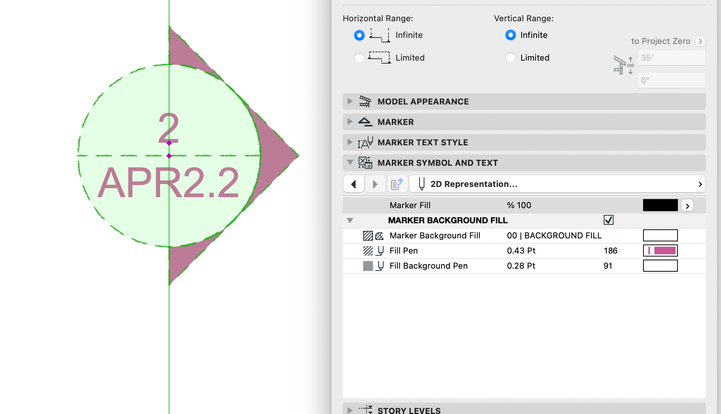Click the Fill Pen hatch icon
Image resolution: width=721 pixels, height=414 pixels.
pyautogui.click(x=368, y=251)
